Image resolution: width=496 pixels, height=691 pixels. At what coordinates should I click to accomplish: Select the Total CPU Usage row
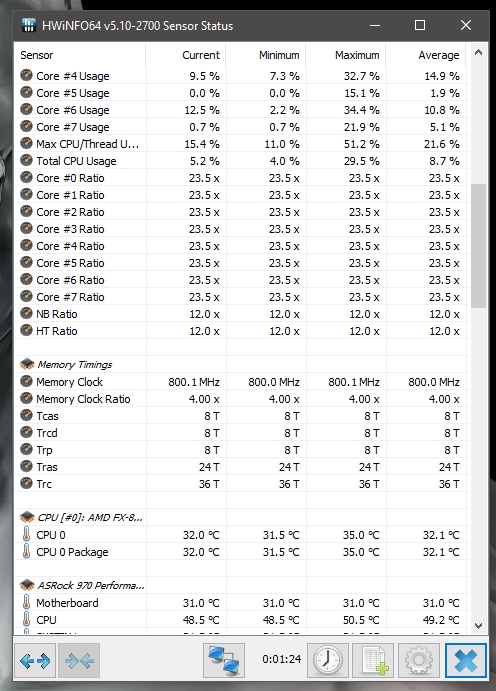[242, 161]
